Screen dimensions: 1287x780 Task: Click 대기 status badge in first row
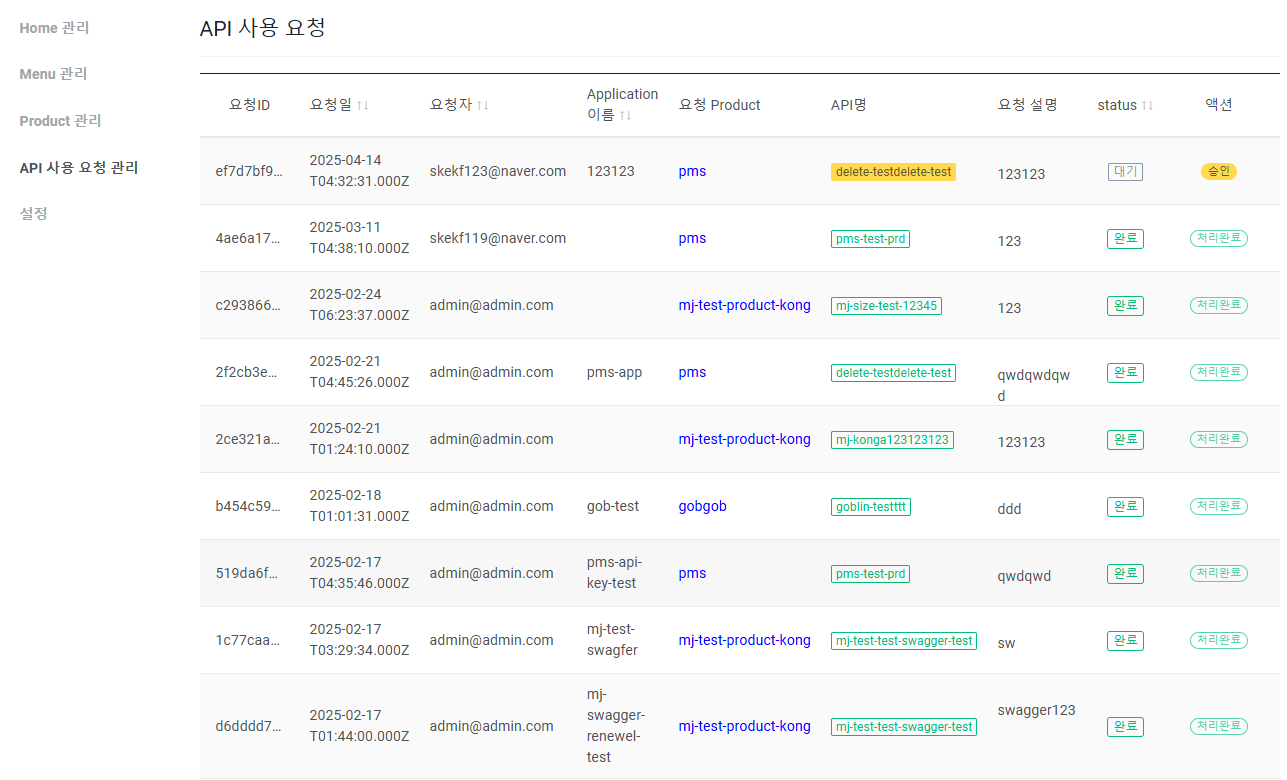(1125, 172)
